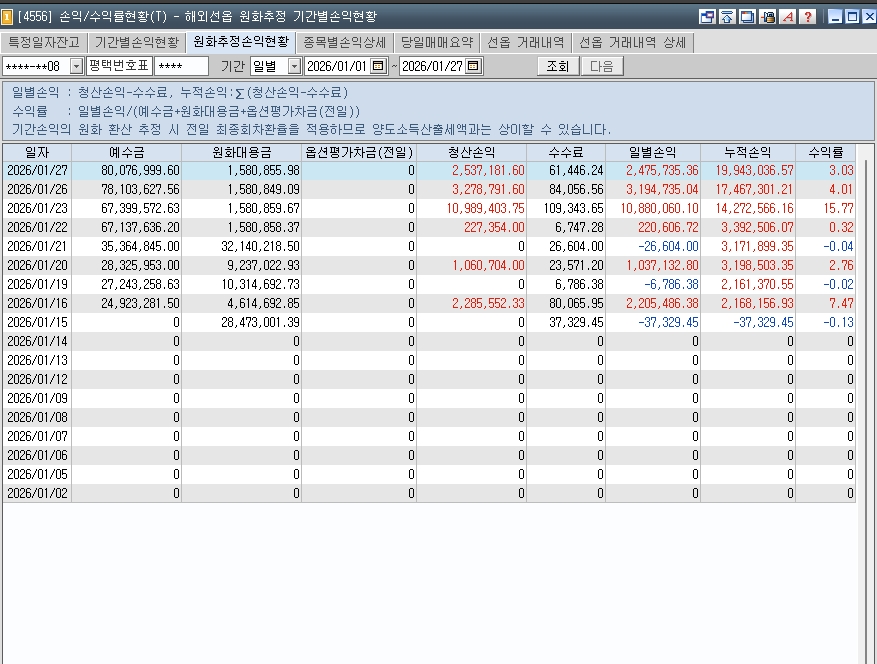Image resolution: width=877 pixels, height=664 pixels.
Task: Click the end date field 2026/01/27
Action: [432, 66]
